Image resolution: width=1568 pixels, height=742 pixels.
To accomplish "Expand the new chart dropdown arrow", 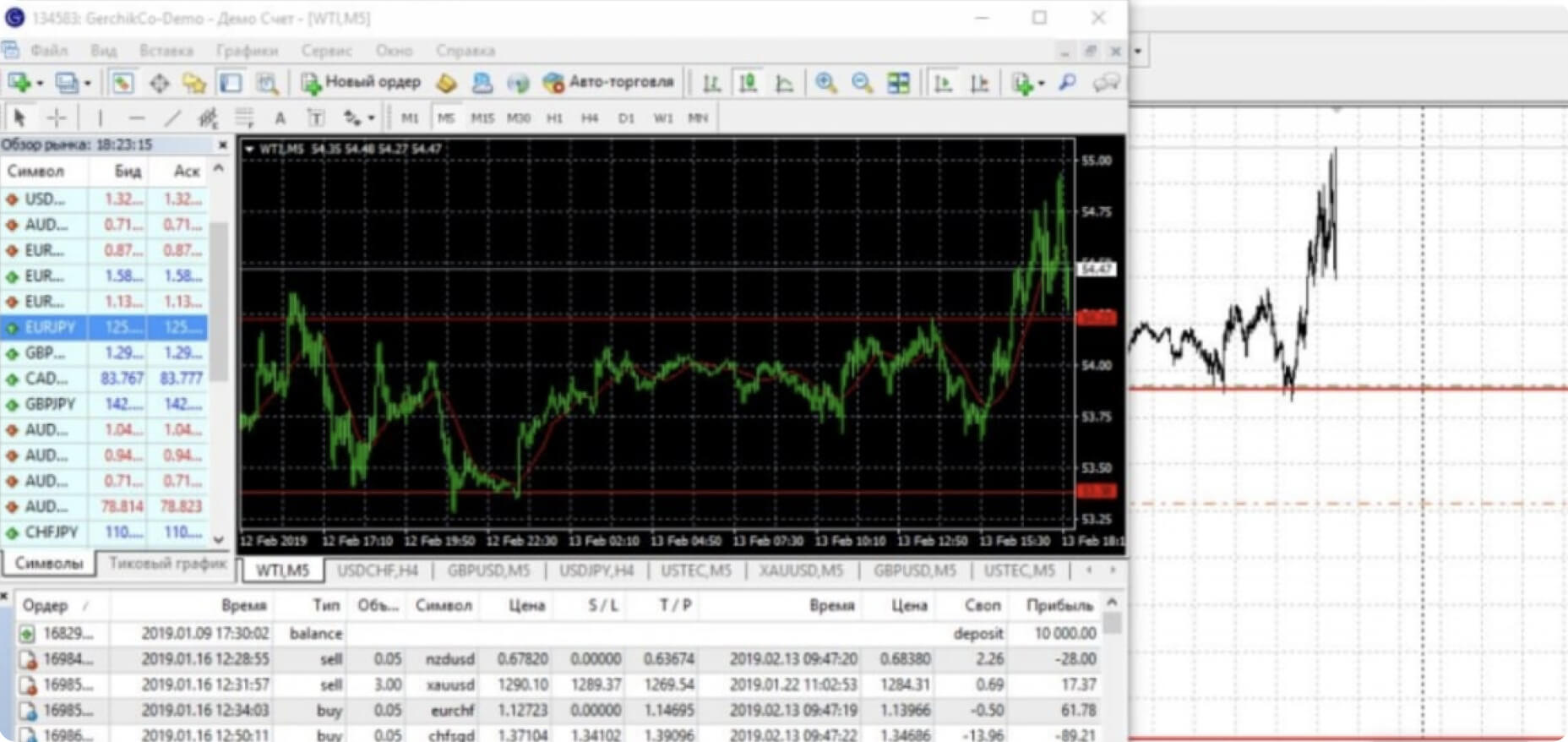I will click(x=40, y=84).
